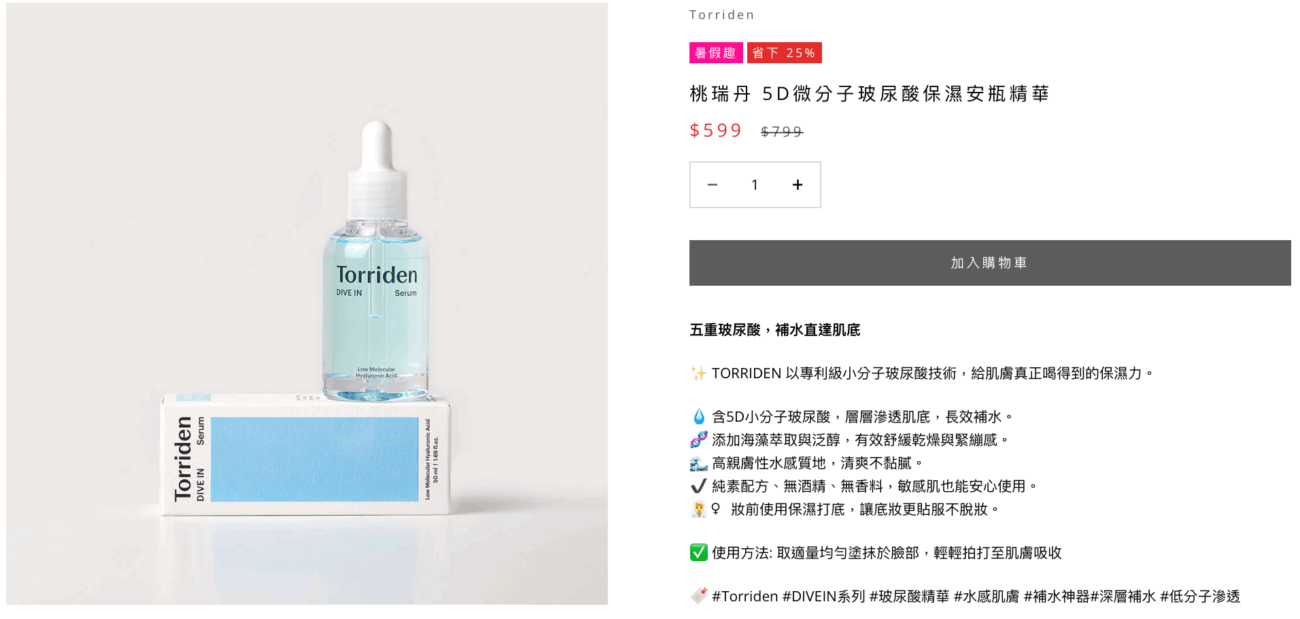This screenshot has height=619, width=1300.
Task: Click the water droplet emoji icon
Action: click(x=699, y=417)
